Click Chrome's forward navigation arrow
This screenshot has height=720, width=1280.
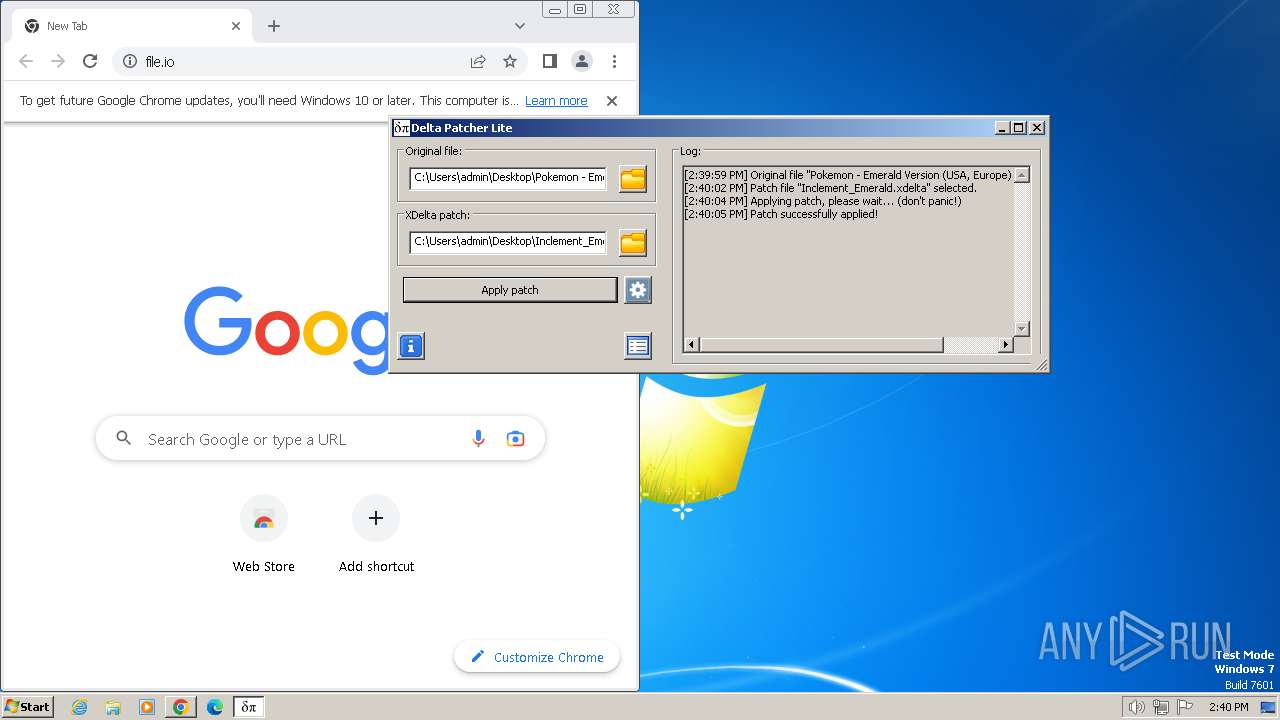58,61
